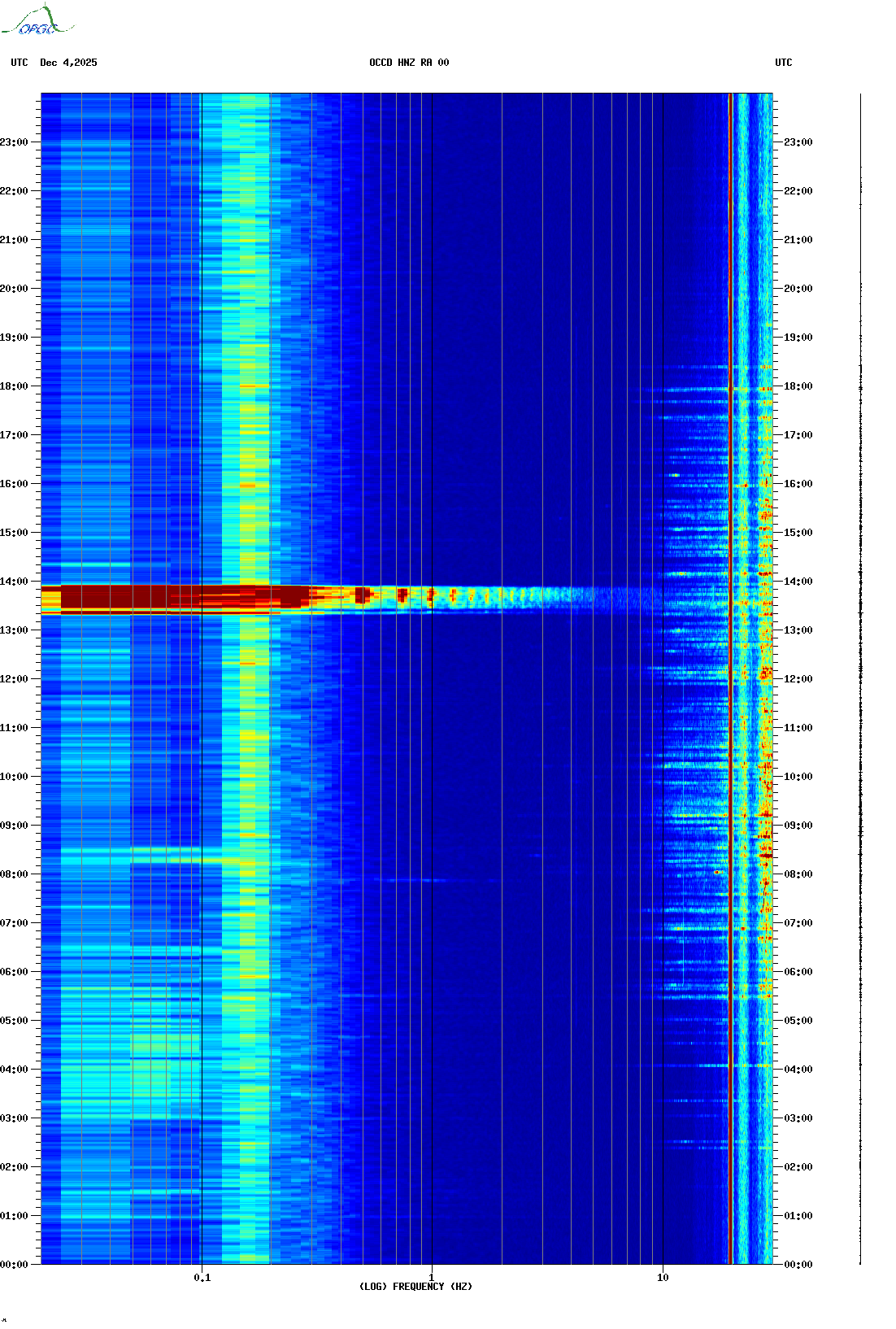Click the 1 Hz frequency axis label

tap(432, 1278)
